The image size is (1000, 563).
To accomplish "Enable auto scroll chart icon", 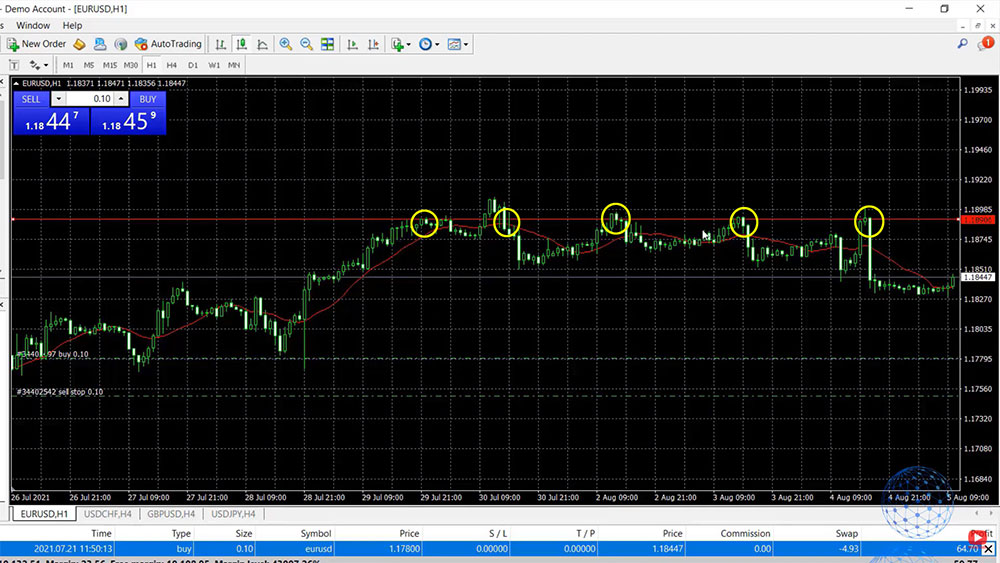I will point(352,44).
